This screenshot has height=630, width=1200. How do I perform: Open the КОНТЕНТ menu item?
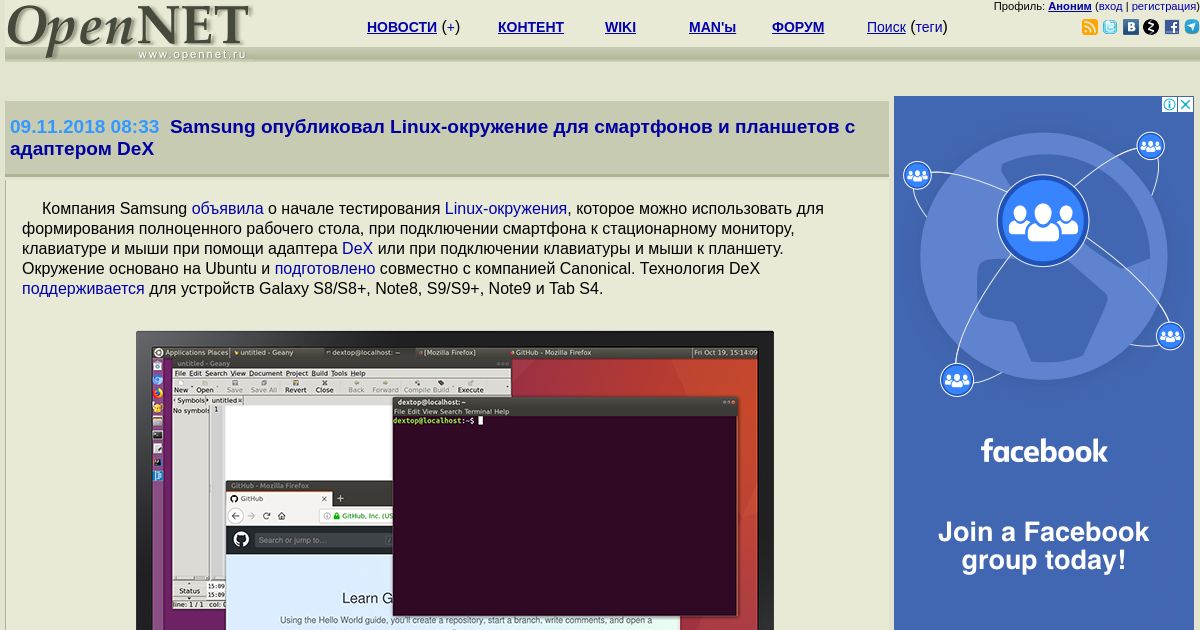(531, 27)
